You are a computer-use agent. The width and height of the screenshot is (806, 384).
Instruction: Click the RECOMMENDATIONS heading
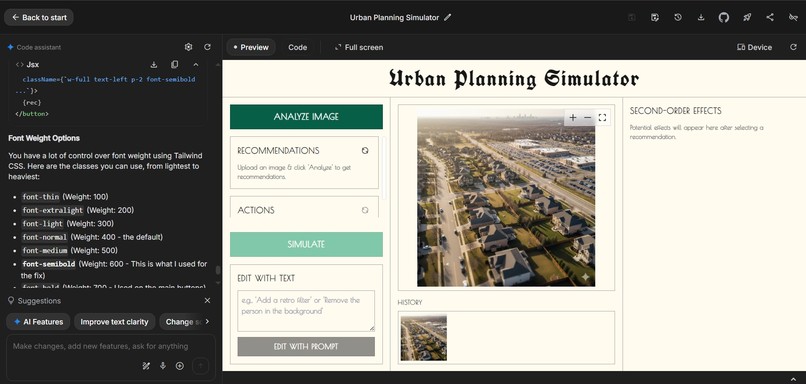pos(278,151)
